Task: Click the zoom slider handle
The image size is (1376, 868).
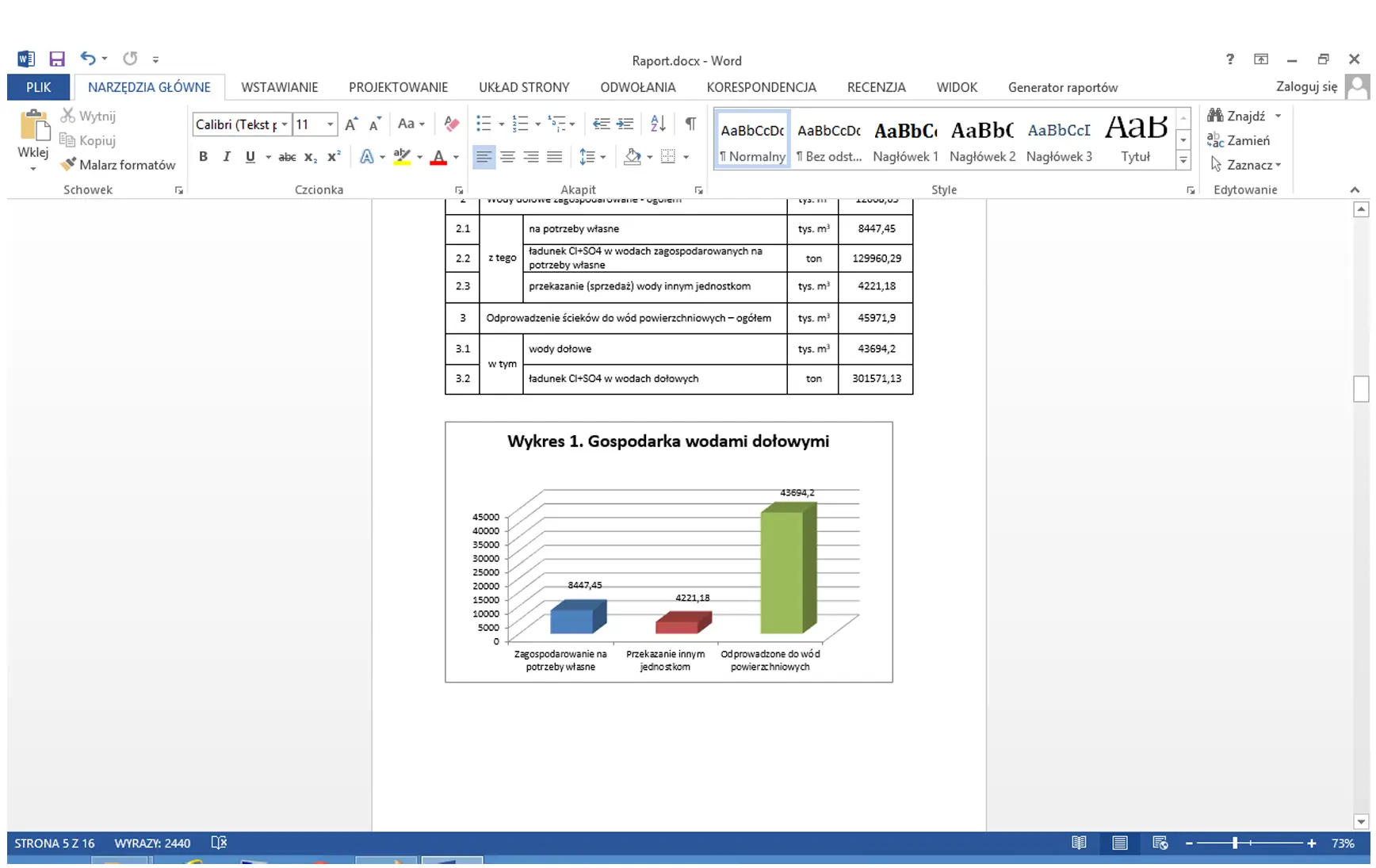Action: [x=1234, y=843]
